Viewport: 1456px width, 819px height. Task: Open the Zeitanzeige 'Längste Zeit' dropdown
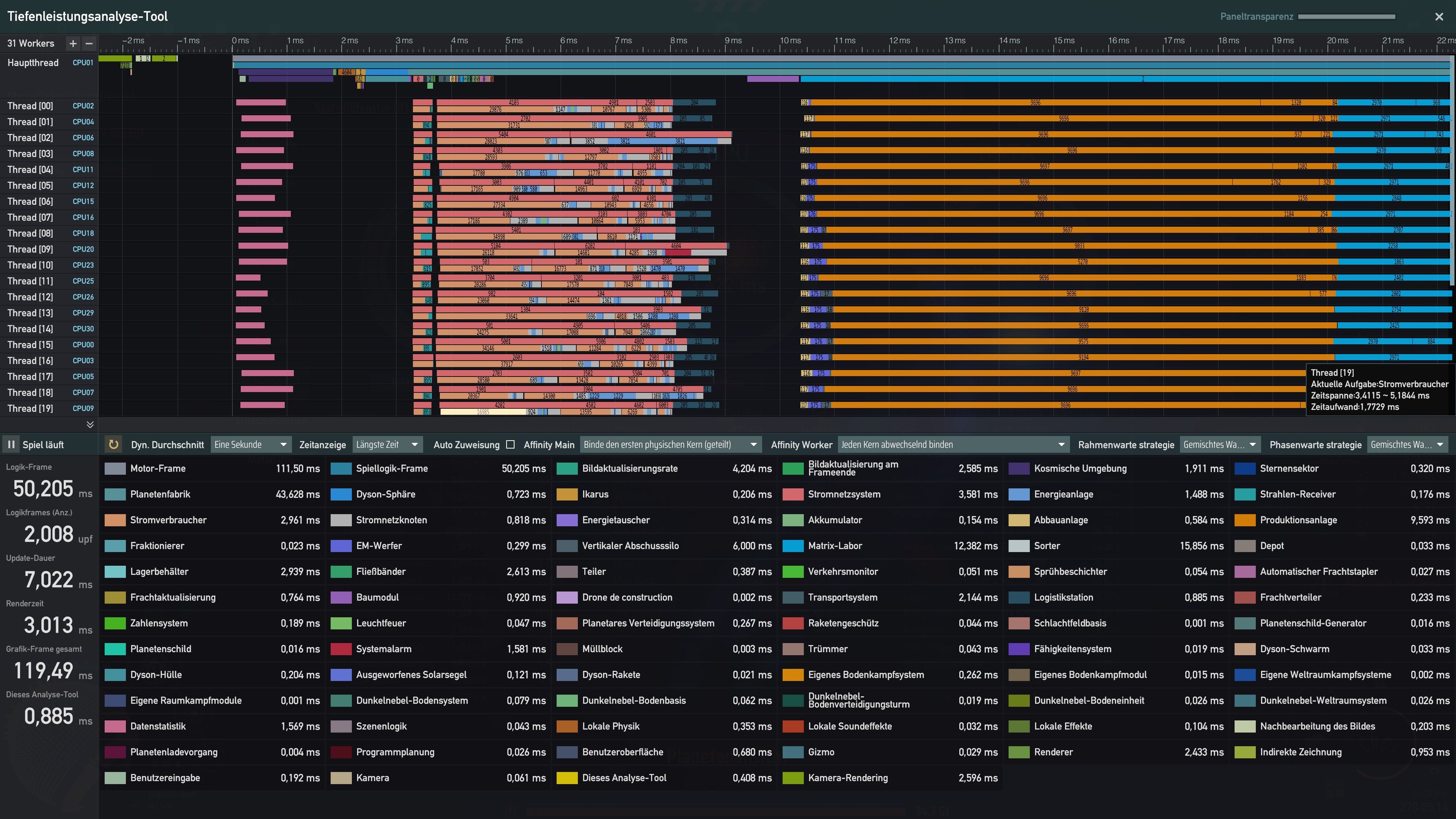point(387,445)
